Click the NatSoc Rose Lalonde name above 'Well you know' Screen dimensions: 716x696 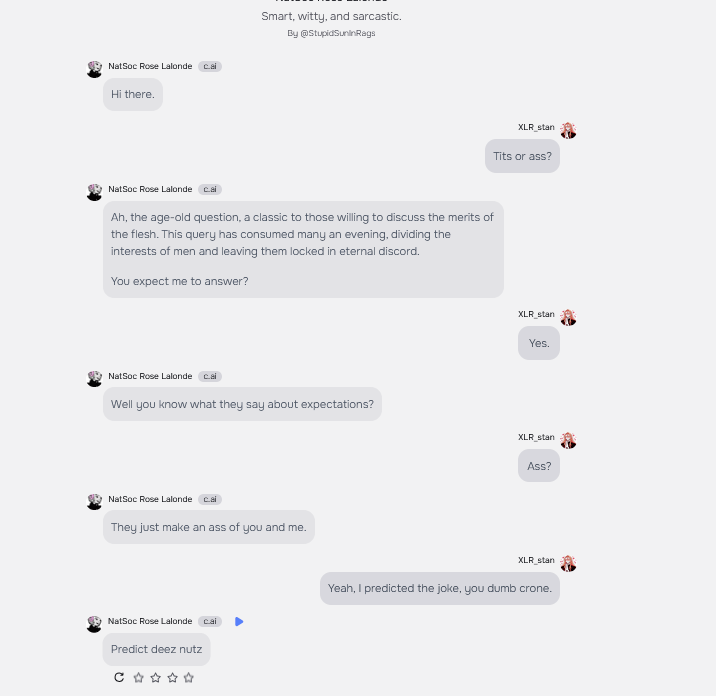click(x=150, y=376)
